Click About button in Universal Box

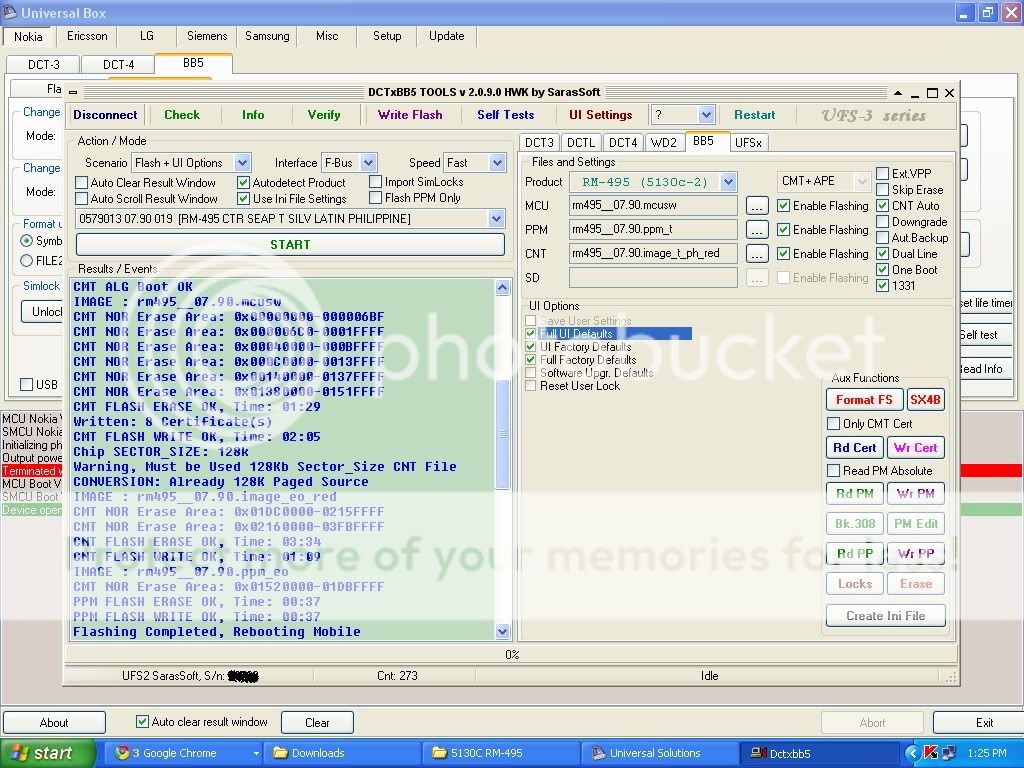pos(54,722)
